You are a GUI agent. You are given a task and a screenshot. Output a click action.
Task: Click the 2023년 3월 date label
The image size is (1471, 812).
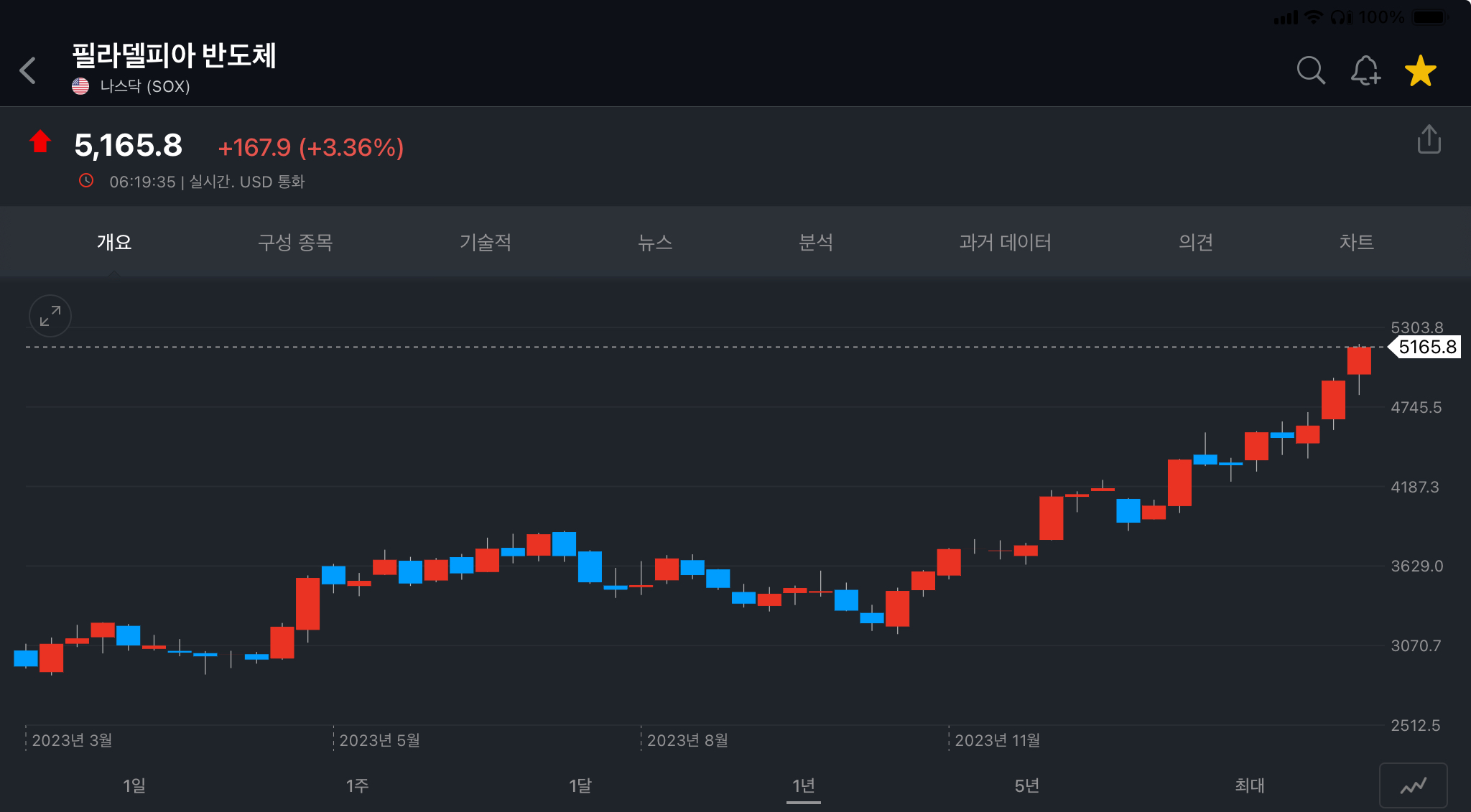tap(72, 740)
